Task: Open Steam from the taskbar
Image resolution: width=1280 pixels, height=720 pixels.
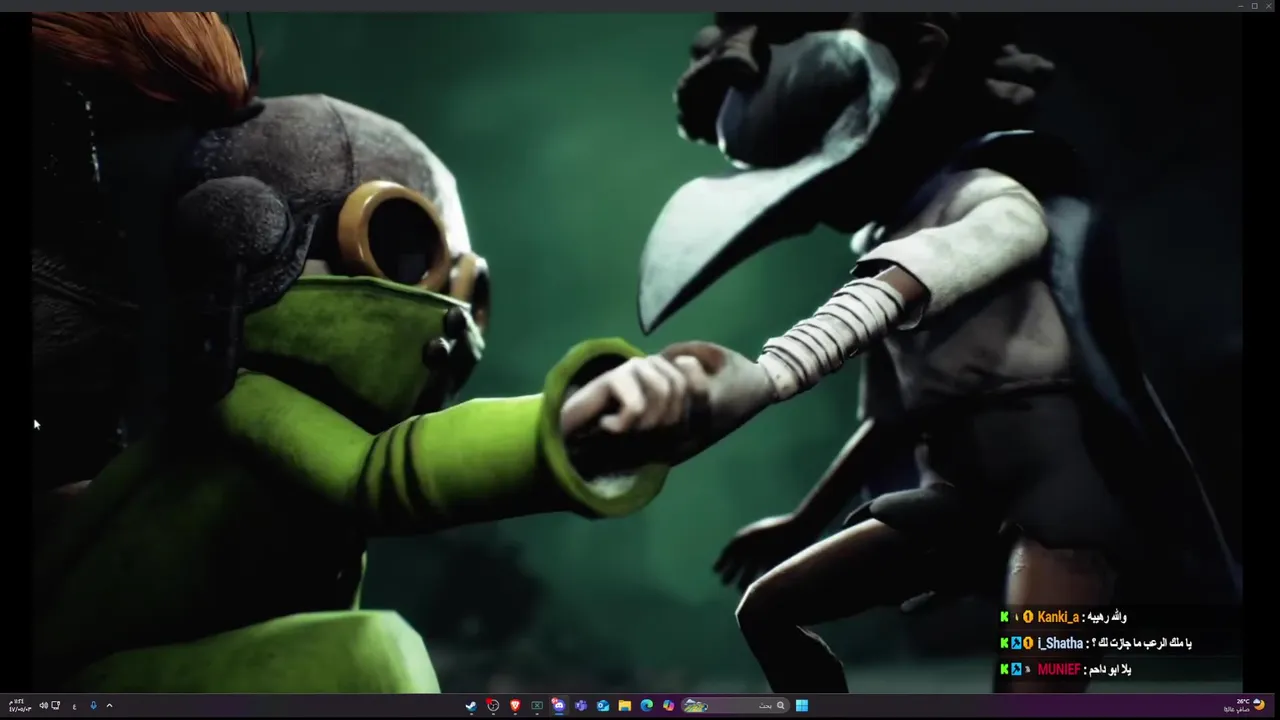Action: click(x=471, y=706)
